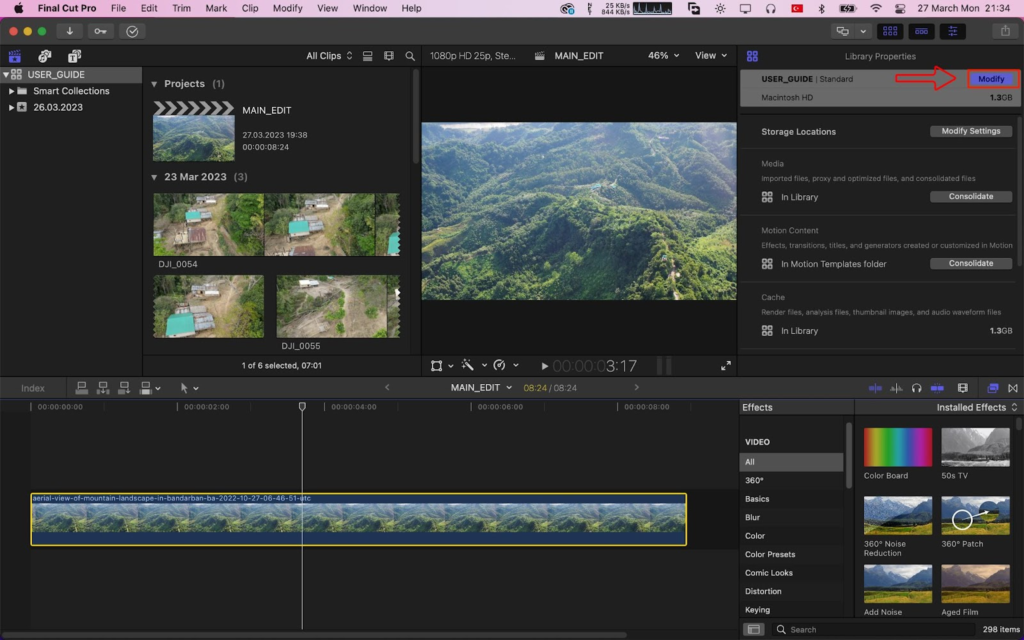
Task: Click the blue Modify library button
Action: (x=991, y=79)
